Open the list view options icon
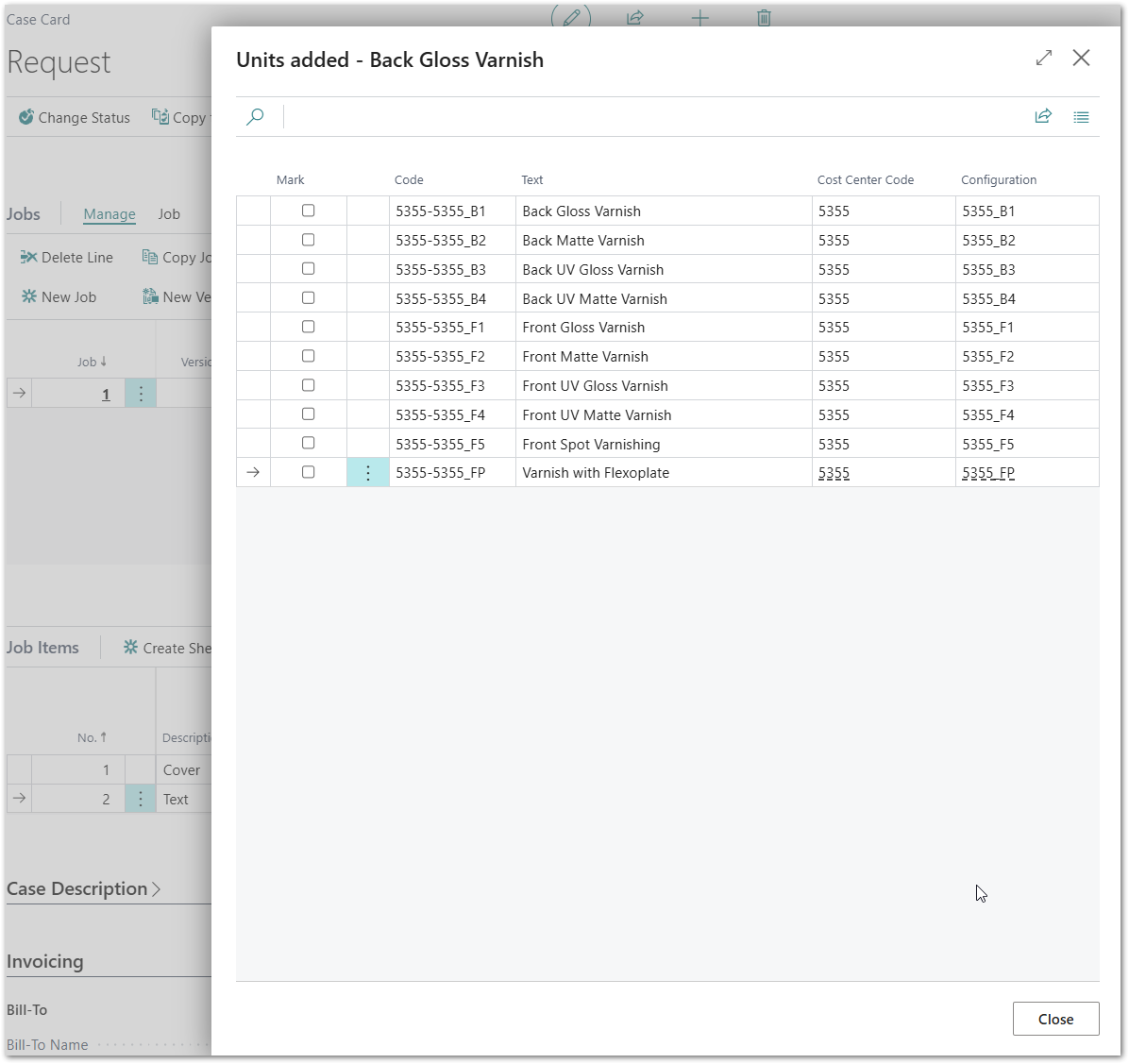The width and height of the screenshot is (1129, 1064). [1081, 117]
